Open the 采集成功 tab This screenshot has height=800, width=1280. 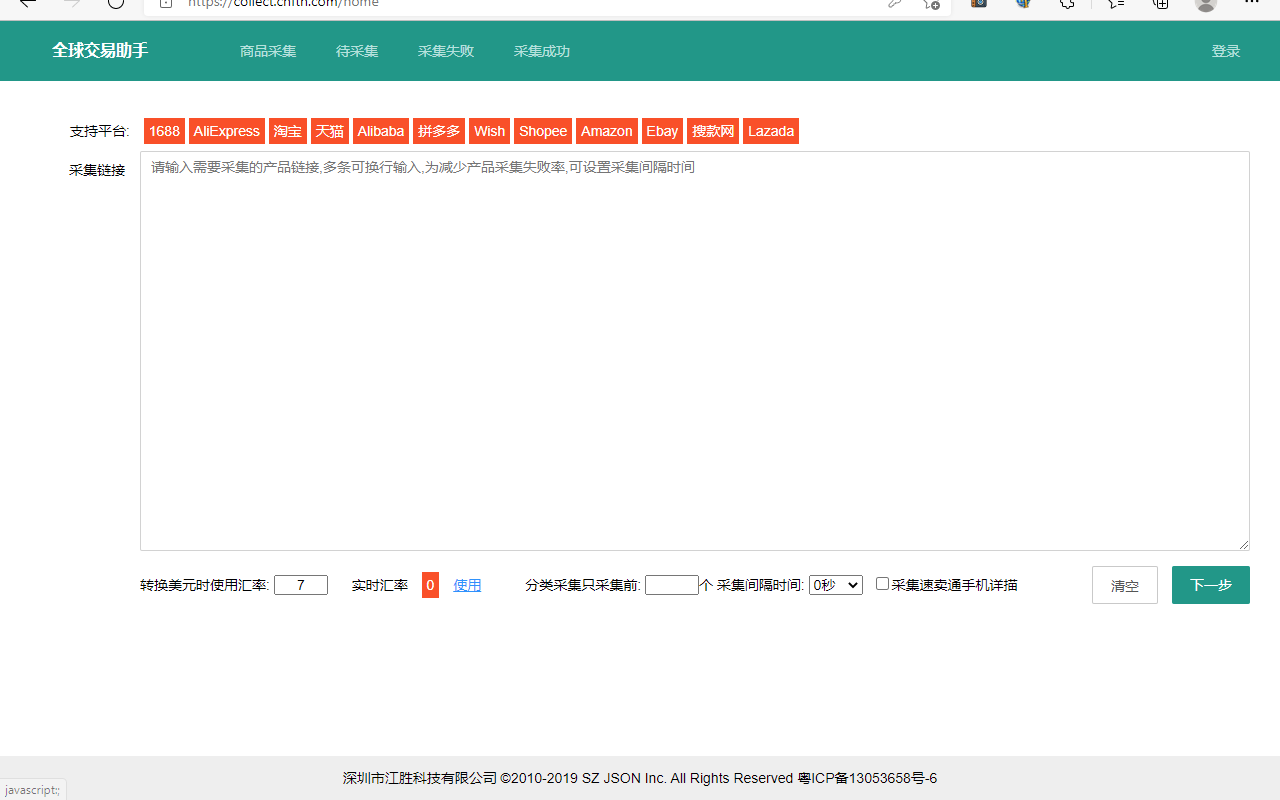pyautogui.click(x=542, y=51)
